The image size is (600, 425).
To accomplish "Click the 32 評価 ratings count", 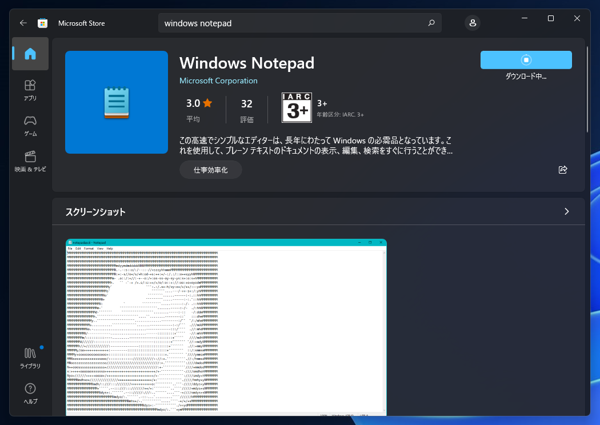I will [x=246, y=111].
